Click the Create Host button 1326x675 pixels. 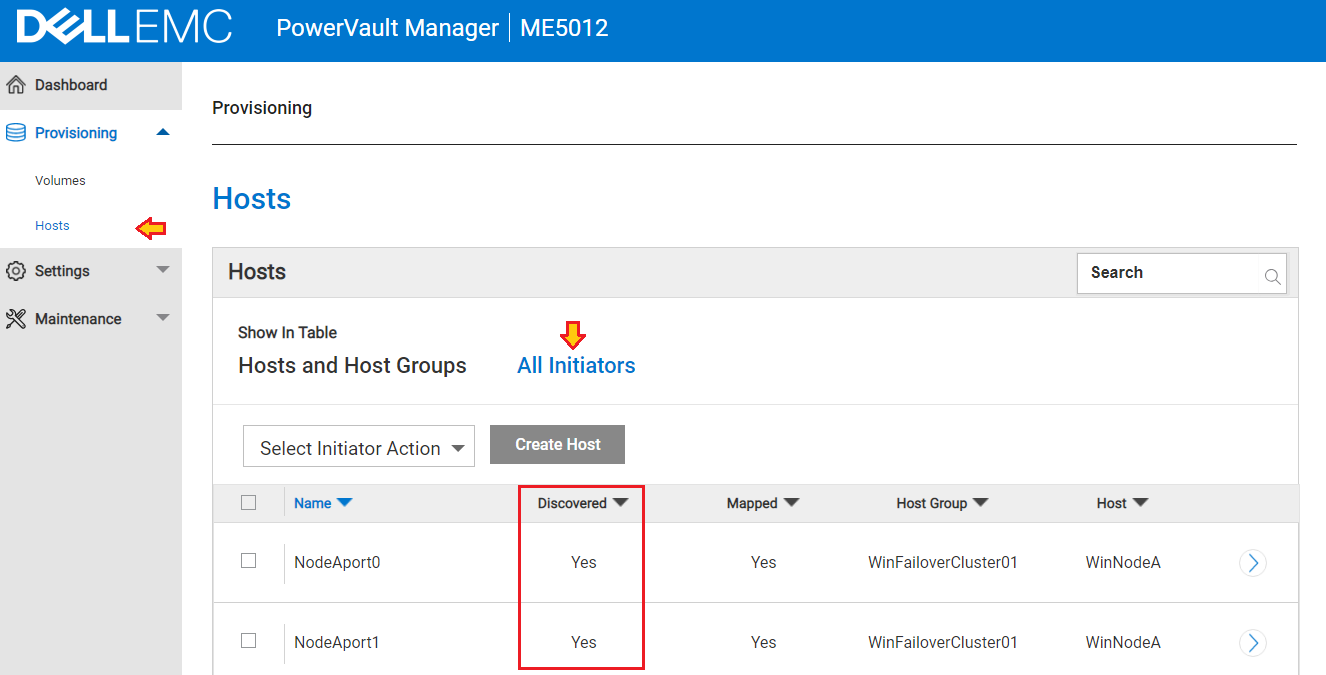[x=557, y=444]
